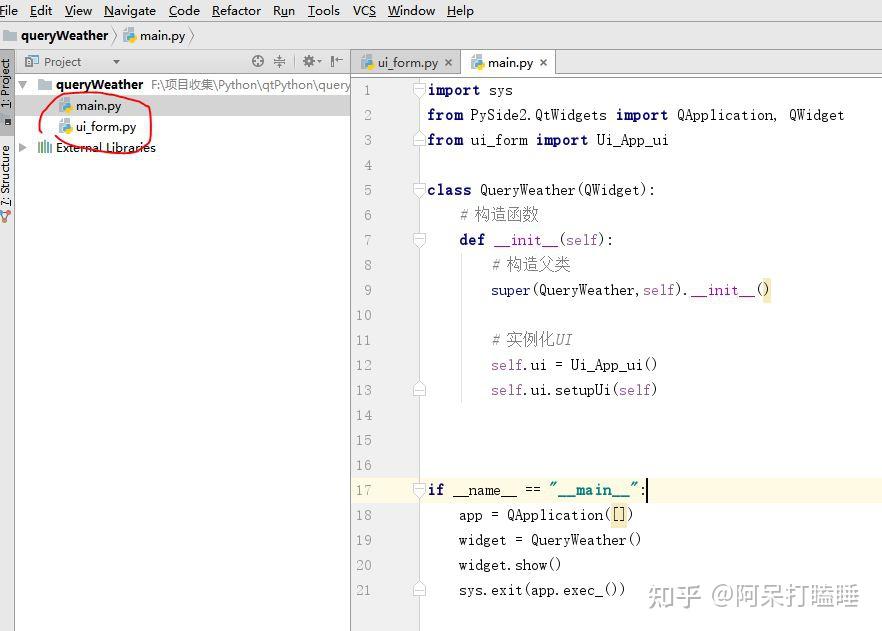Click the External Libraries icon

point(45,147)
